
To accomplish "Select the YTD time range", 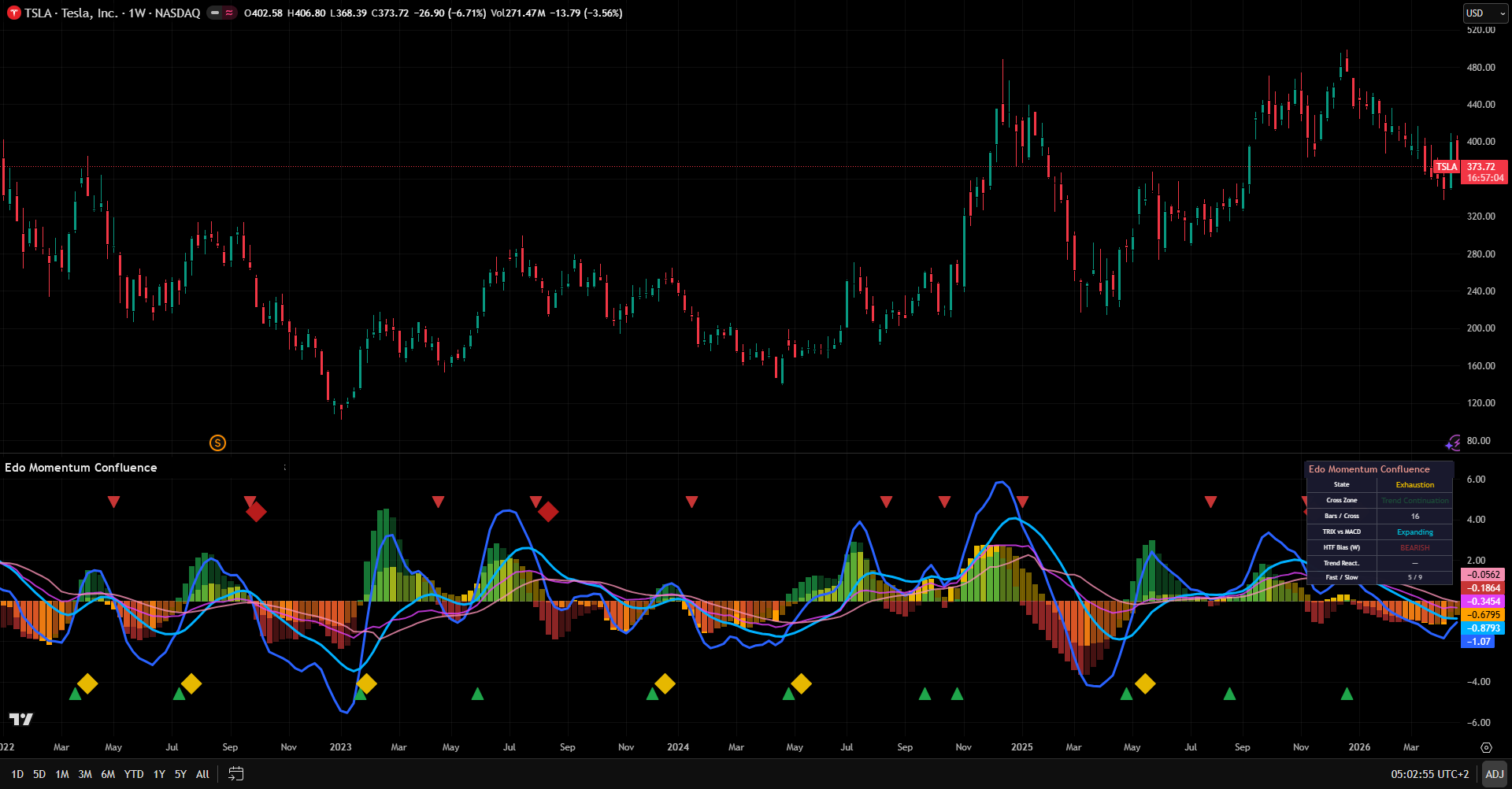I will pyautogui.click(x=134, y=774).
